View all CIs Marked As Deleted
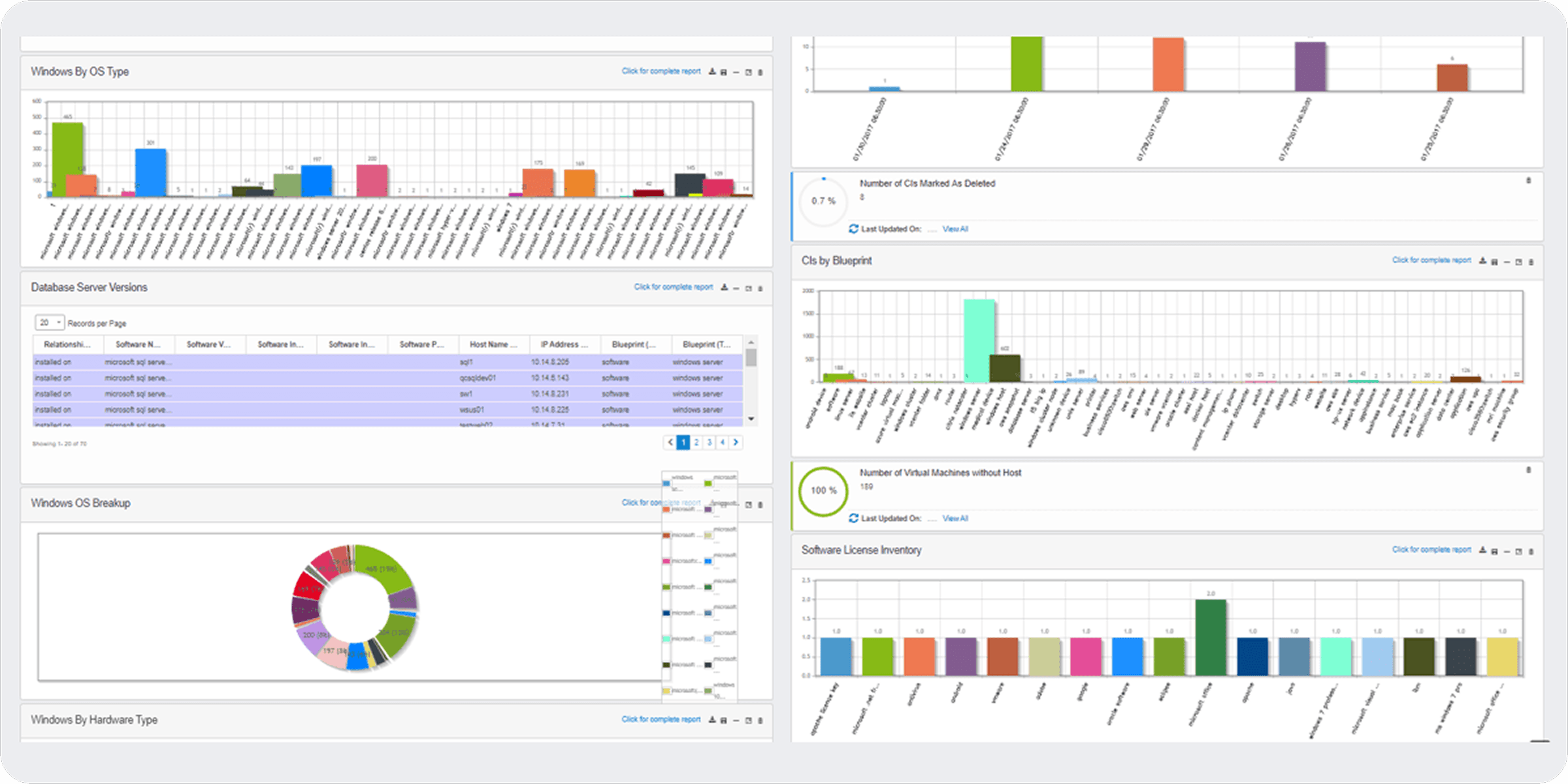The width and height of the screenshot is (1568, 784). [955, 229]
